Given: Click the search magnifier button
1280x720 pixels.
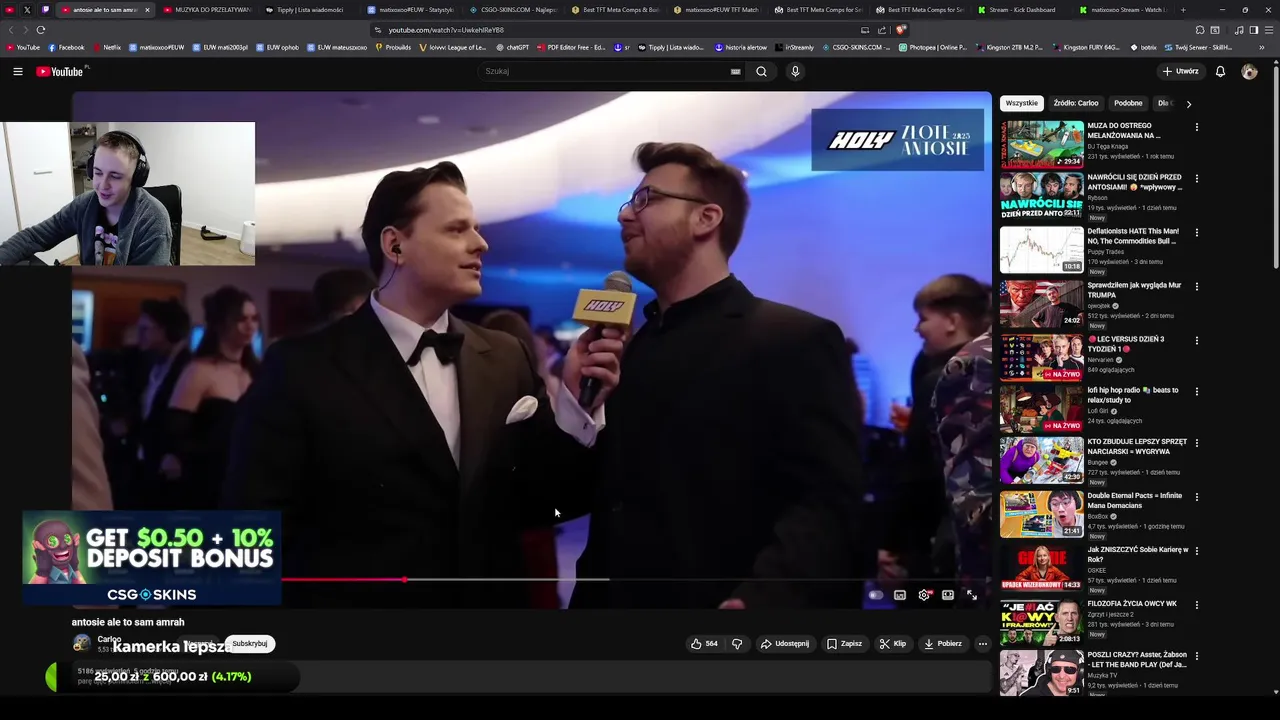Looking at the screenshot, I should coord(761,71).
